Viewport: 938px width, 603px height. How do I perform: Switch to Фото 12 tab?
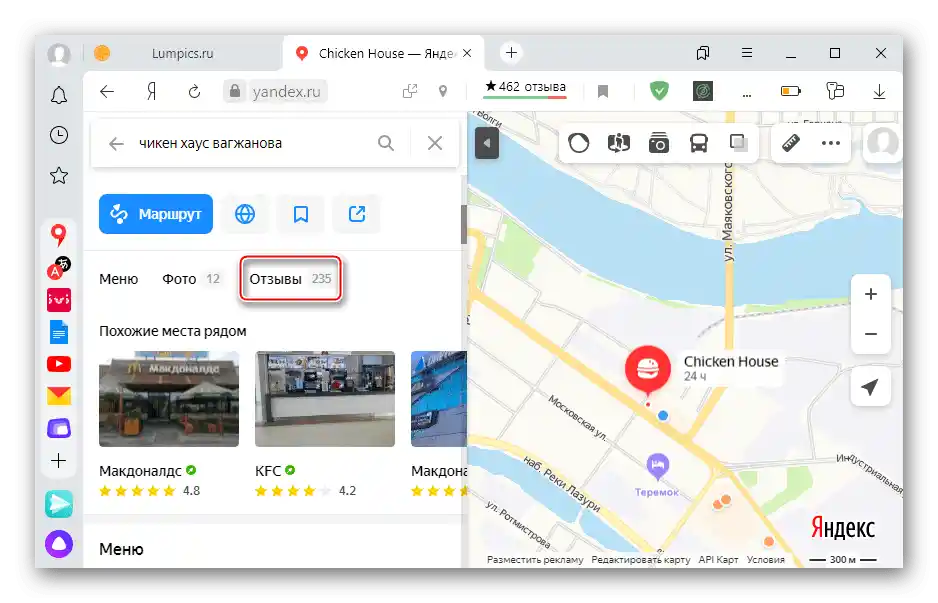tap(191, 279)
